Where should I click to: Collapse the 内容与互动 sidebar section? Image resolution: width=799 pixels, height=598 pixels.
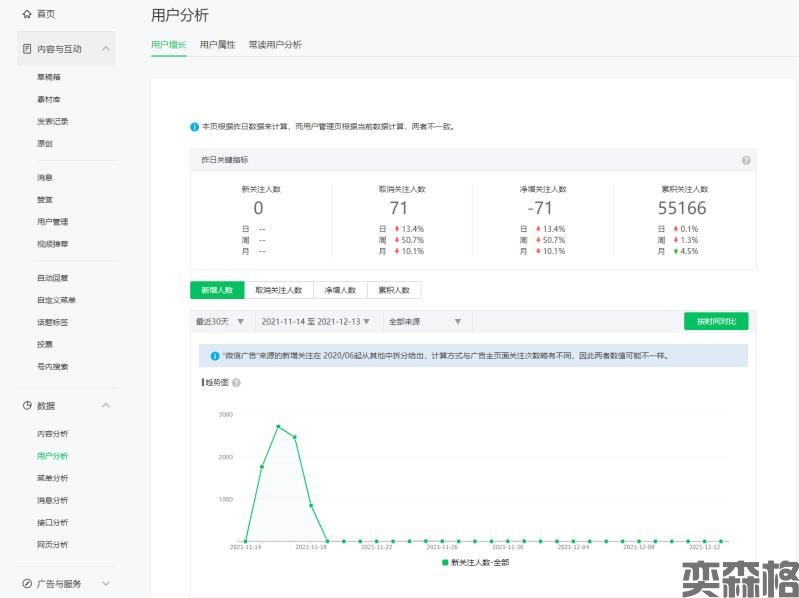[105, 49]
